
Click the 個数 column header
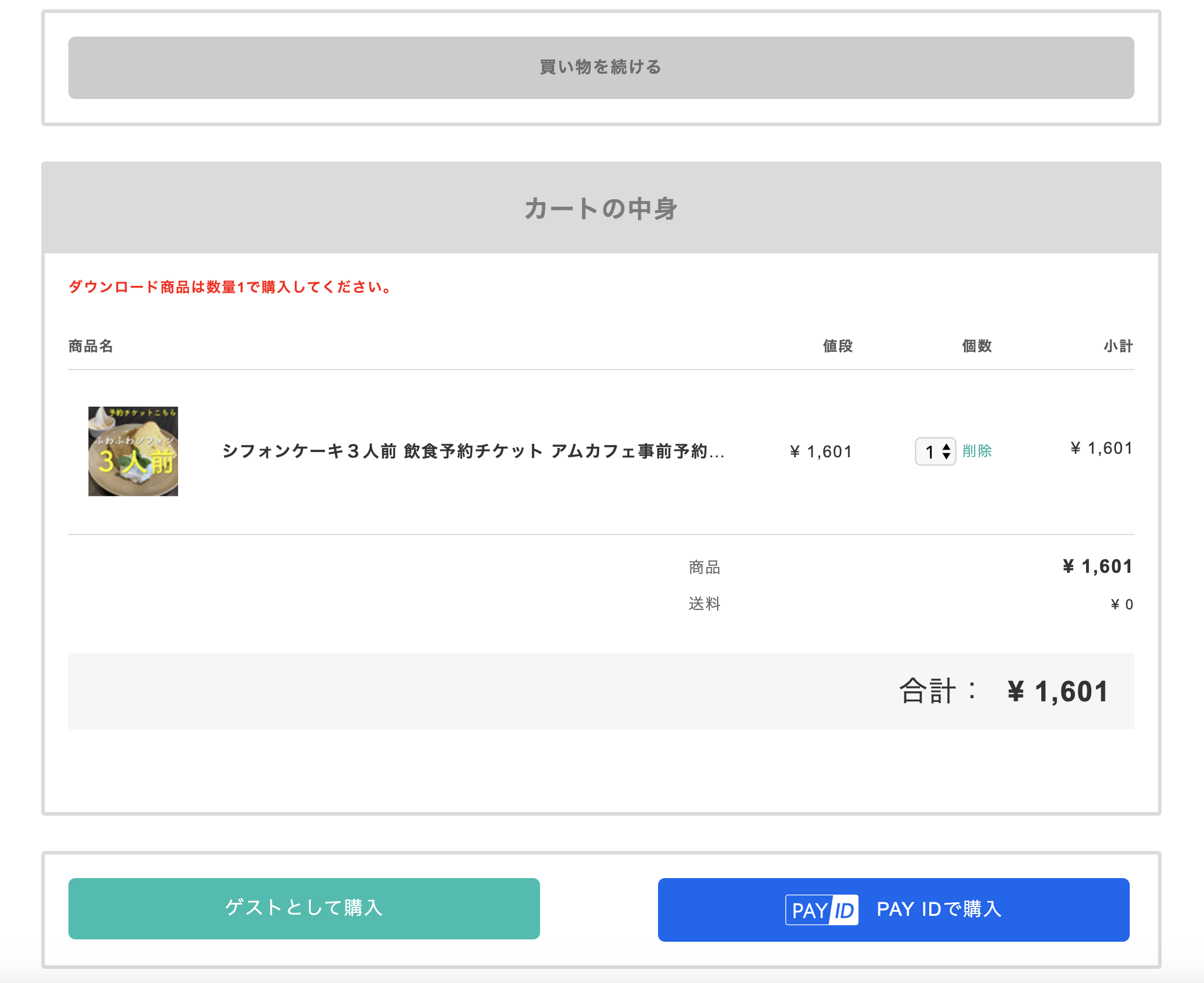coord(977,346)
